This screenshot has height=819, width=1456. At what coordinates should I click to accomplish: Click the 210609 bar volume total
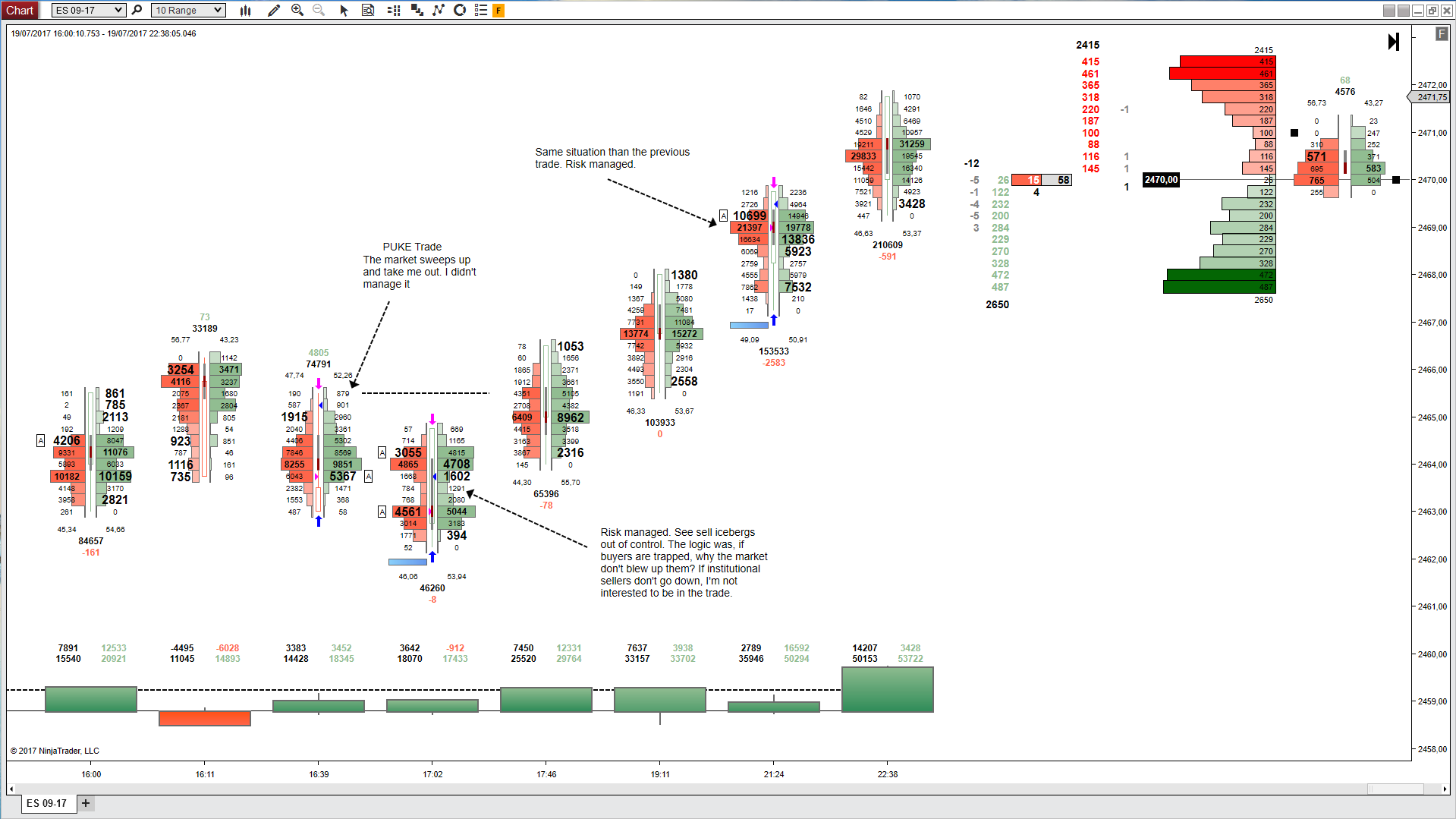click(888, 245)
